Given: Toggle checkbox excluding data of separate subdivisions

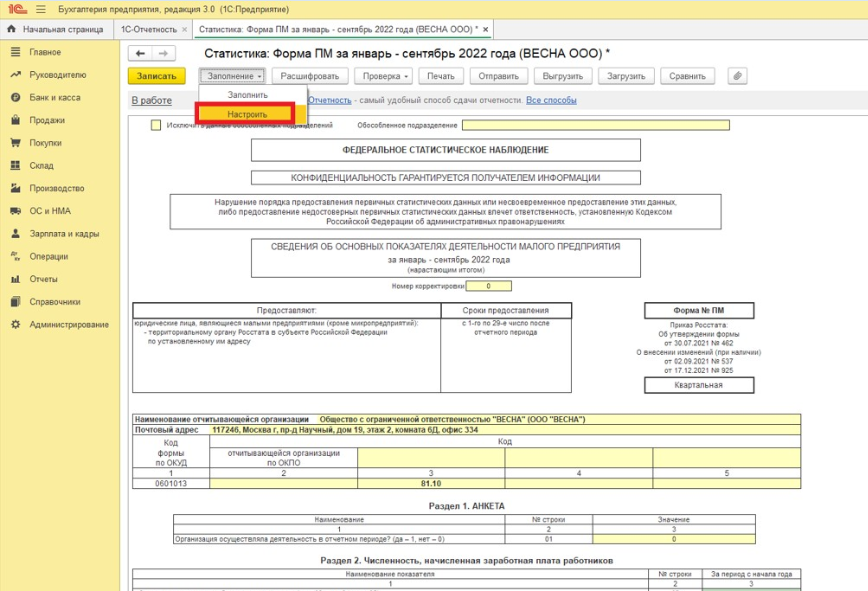Looking at the screenshot, I should [156, 125].
